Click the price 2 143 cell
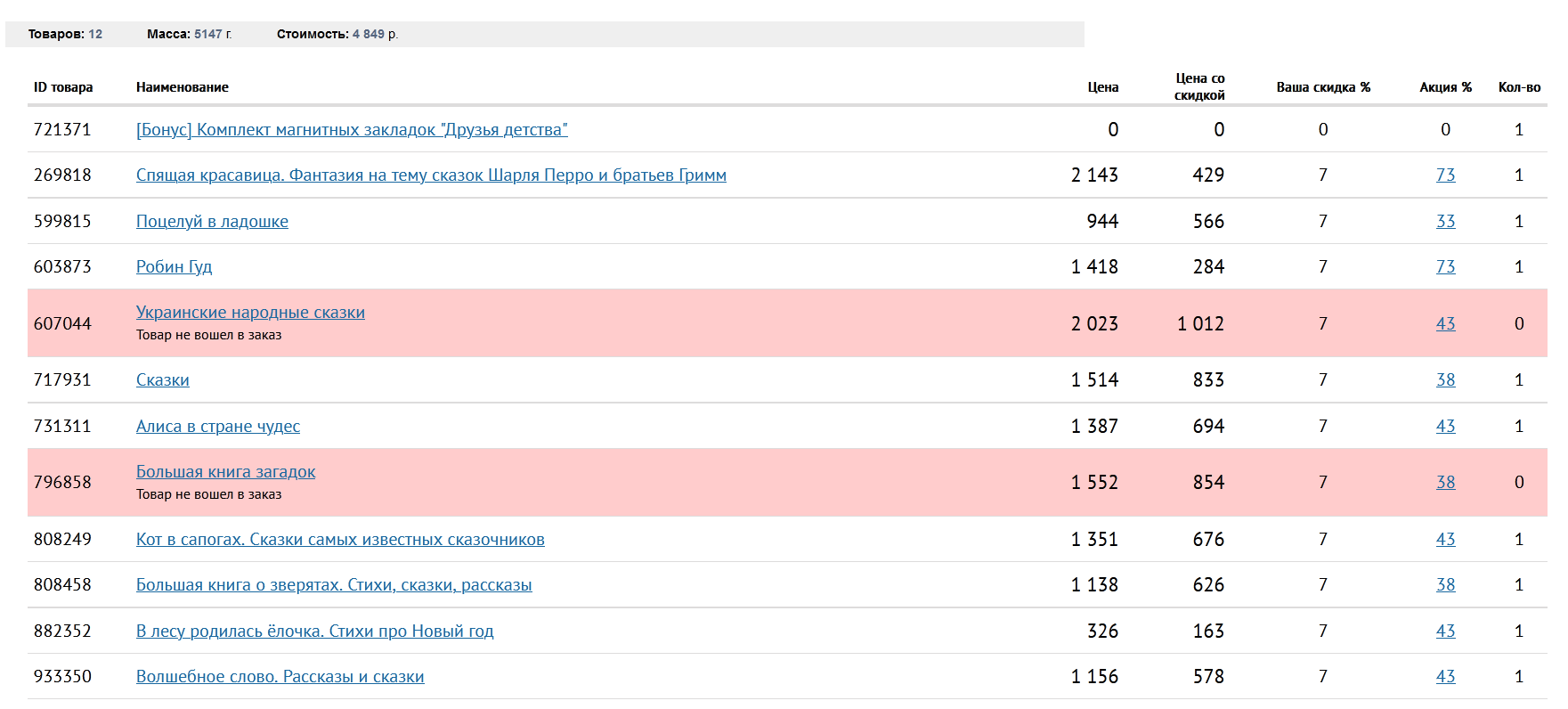Viewport: 1568px width, 709px height. 1094,175
